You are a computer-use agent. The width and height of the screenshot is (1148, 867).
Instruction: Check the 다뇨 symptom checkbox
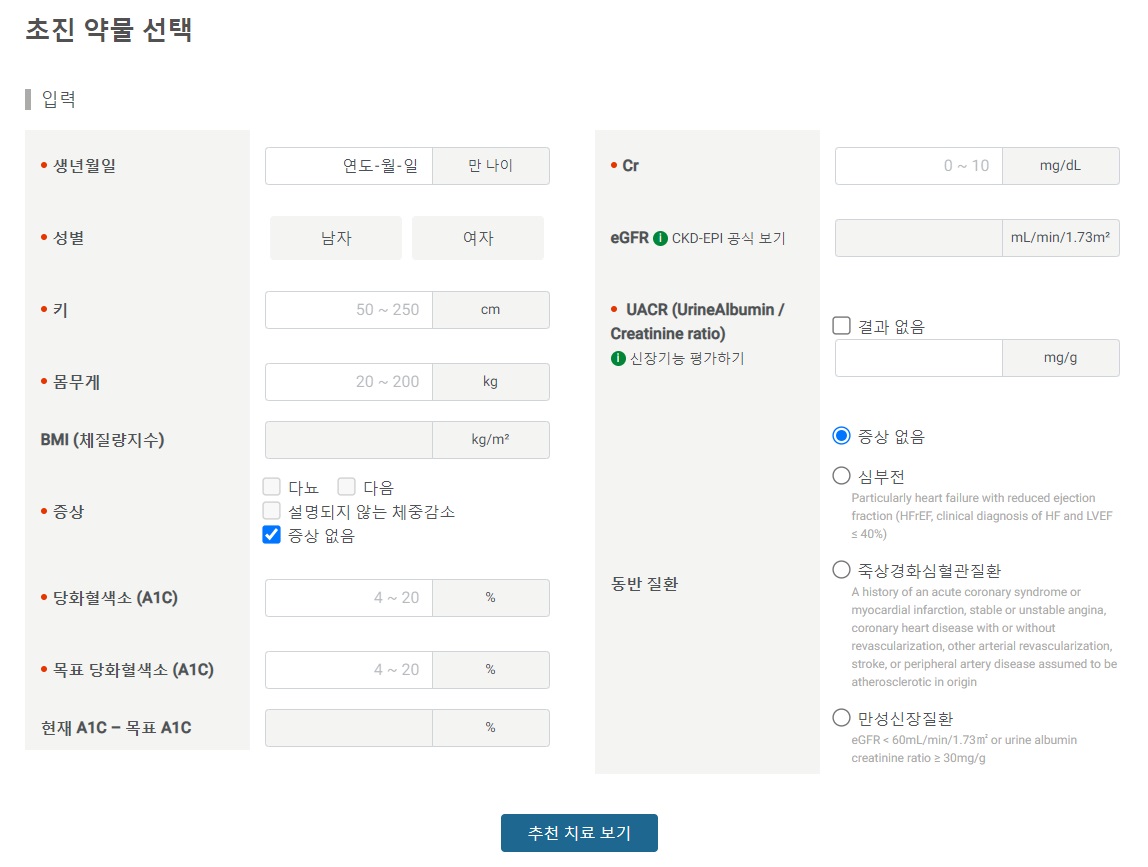(x=270, y=489)
